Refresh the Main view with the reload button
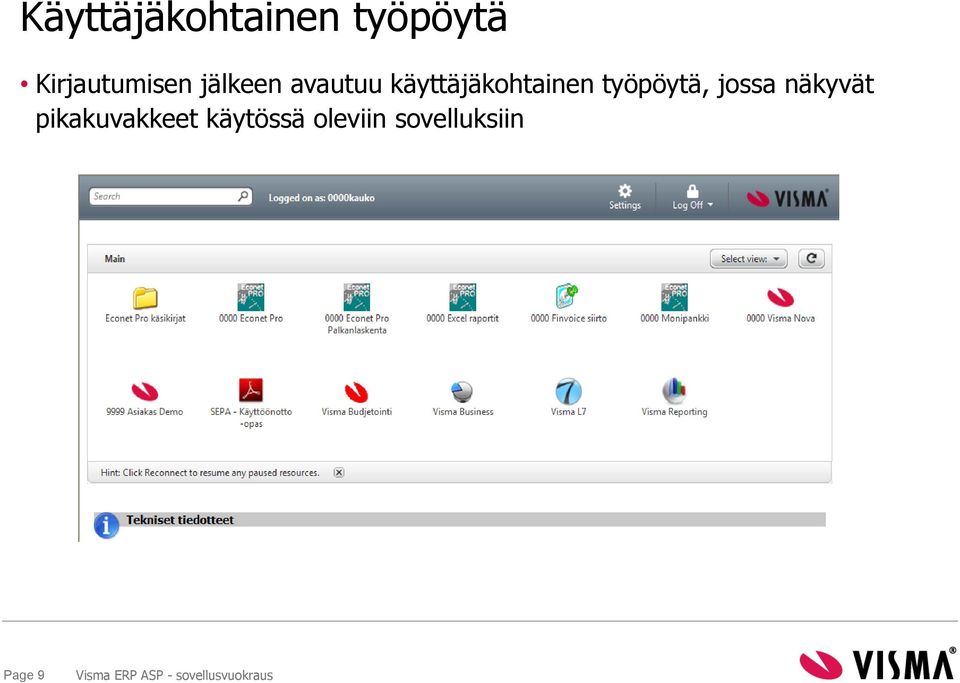This screenshot has width=960, height=683. coord(811,258)
